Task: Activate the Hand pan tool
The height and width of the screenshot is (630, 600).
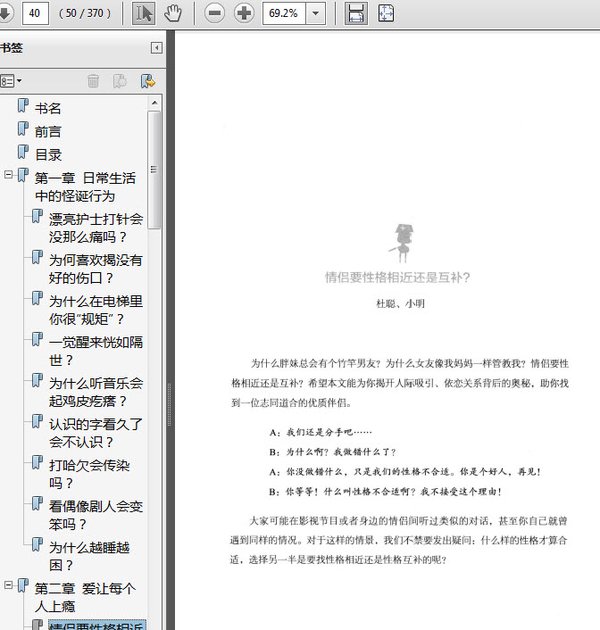Action: pyautogui.click(x=173, y=13)
